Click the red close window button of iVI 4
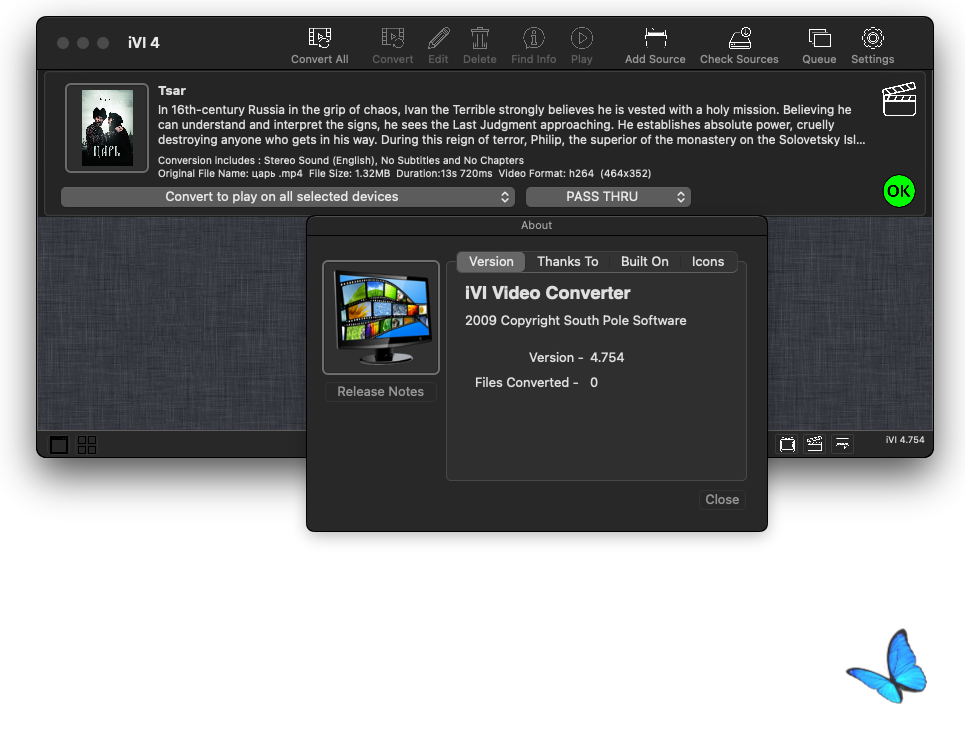 [63, 42]
